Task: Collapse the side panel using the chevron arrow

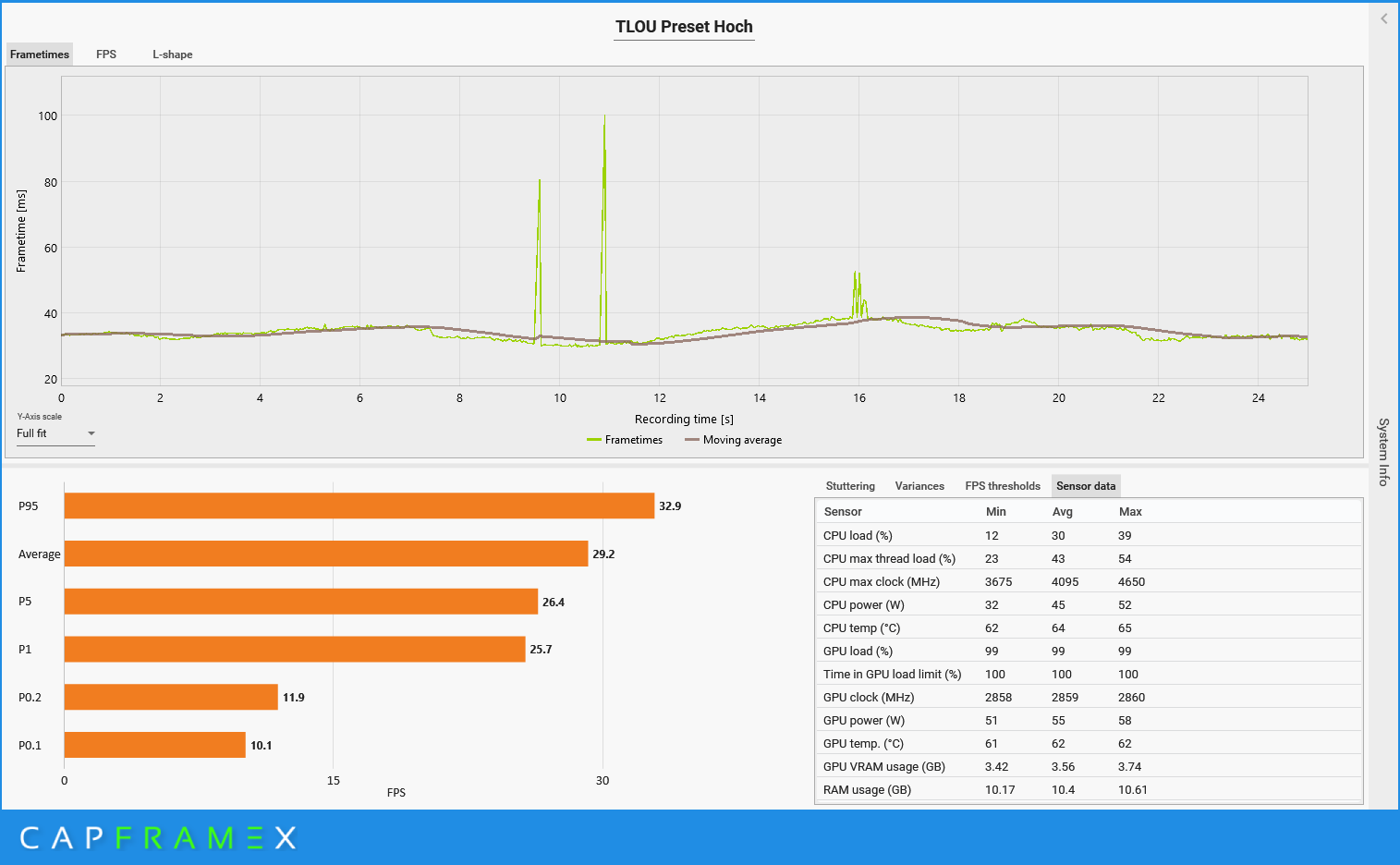Action: coord(1383,18)
